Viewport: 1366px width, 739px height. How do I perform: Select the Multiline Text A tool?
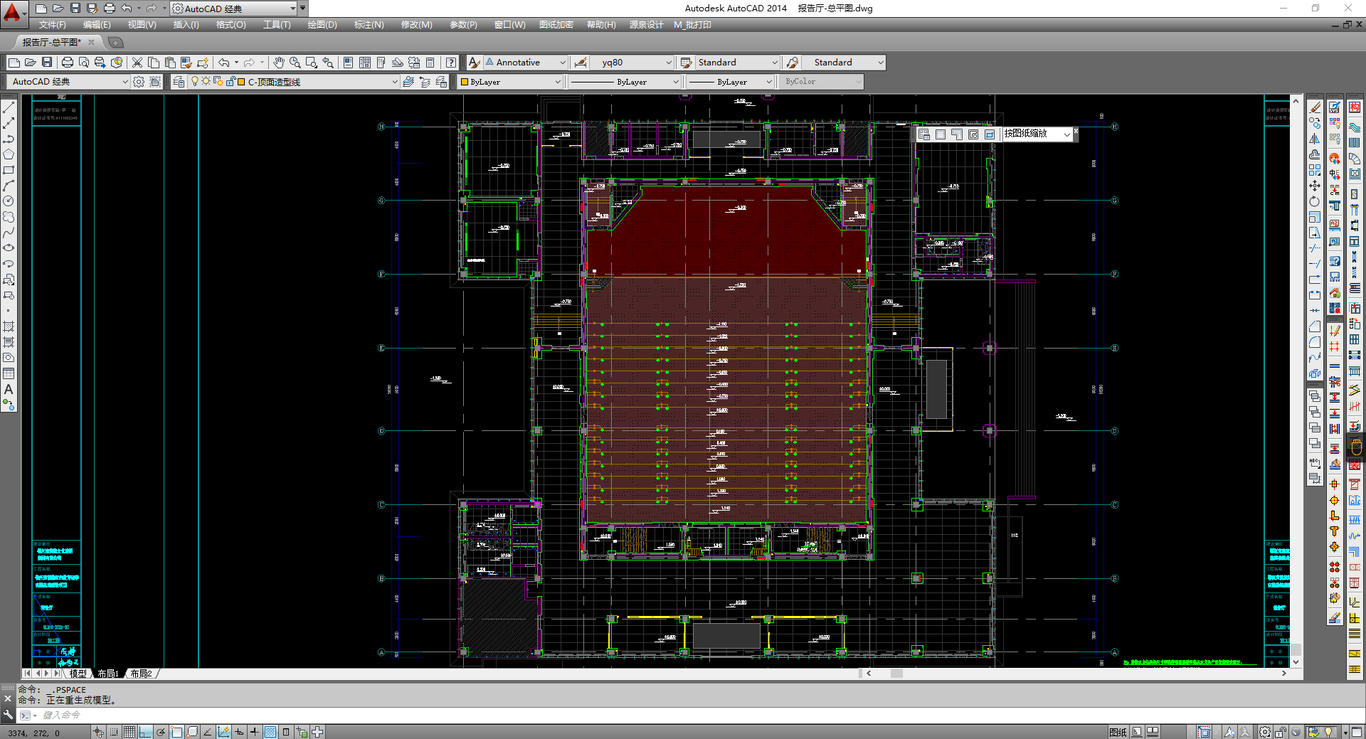[x=9, y=389]
